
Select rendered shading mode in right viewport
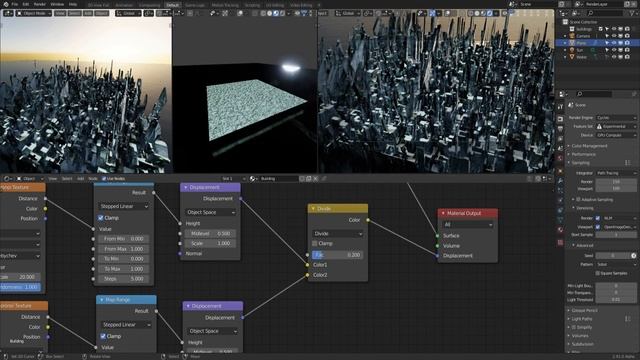click(x=489, y=13)
